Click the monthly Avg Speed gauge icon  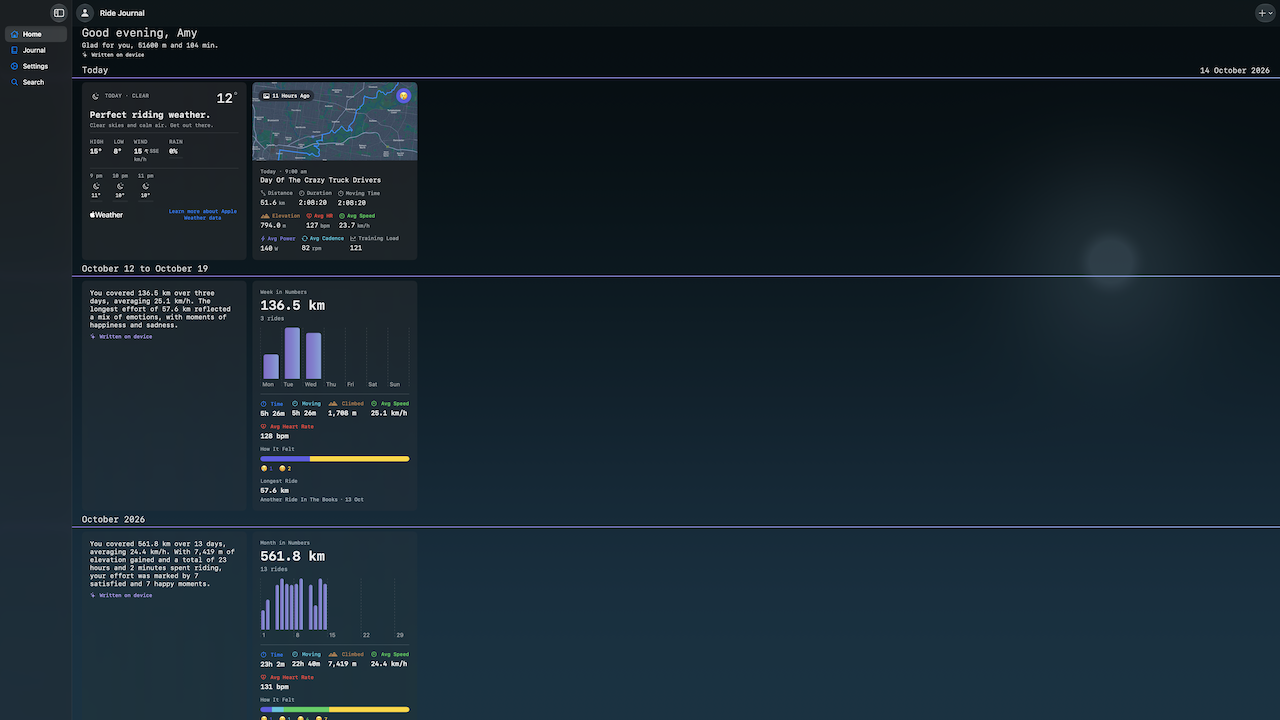pos(375,655)
